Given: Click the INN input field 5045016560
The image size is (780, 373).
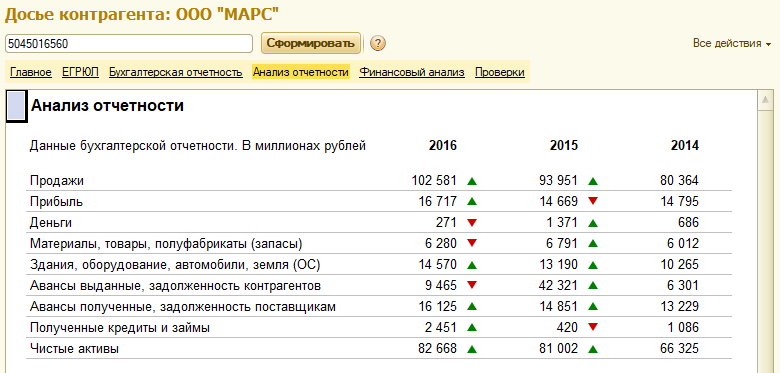Looking at the screenshot, I should tap(129, 44).
